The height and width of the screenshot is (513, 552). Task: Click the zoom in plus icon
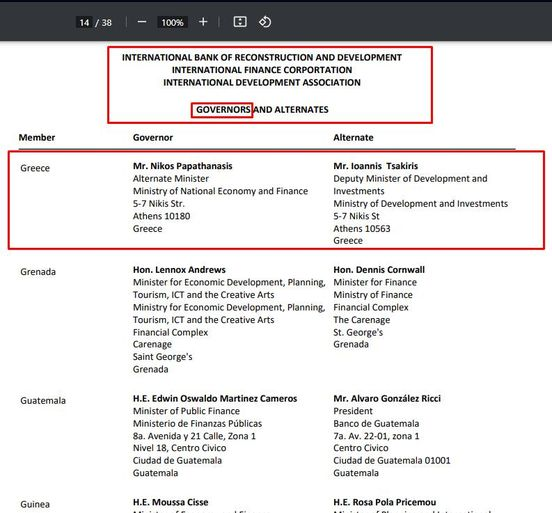pos(203,22)
